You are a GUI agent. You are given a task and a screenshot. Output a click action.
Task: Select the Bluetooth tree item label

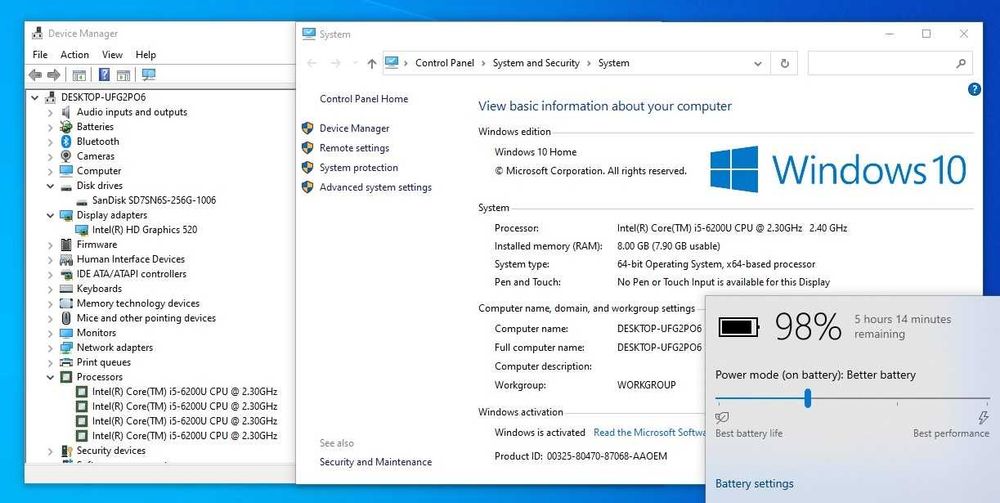98,142
